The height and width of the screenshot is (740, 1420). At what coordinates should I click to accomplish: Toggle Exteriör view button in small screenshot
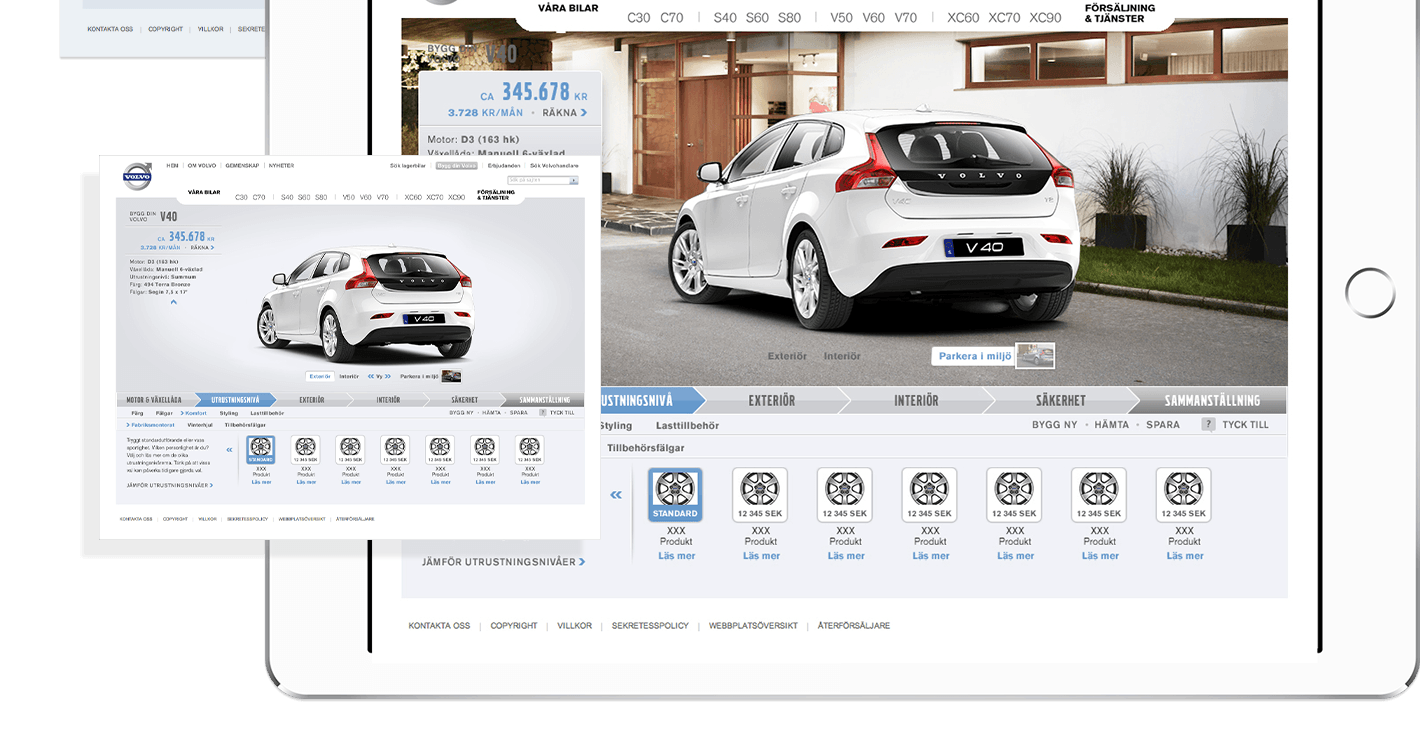320,376
